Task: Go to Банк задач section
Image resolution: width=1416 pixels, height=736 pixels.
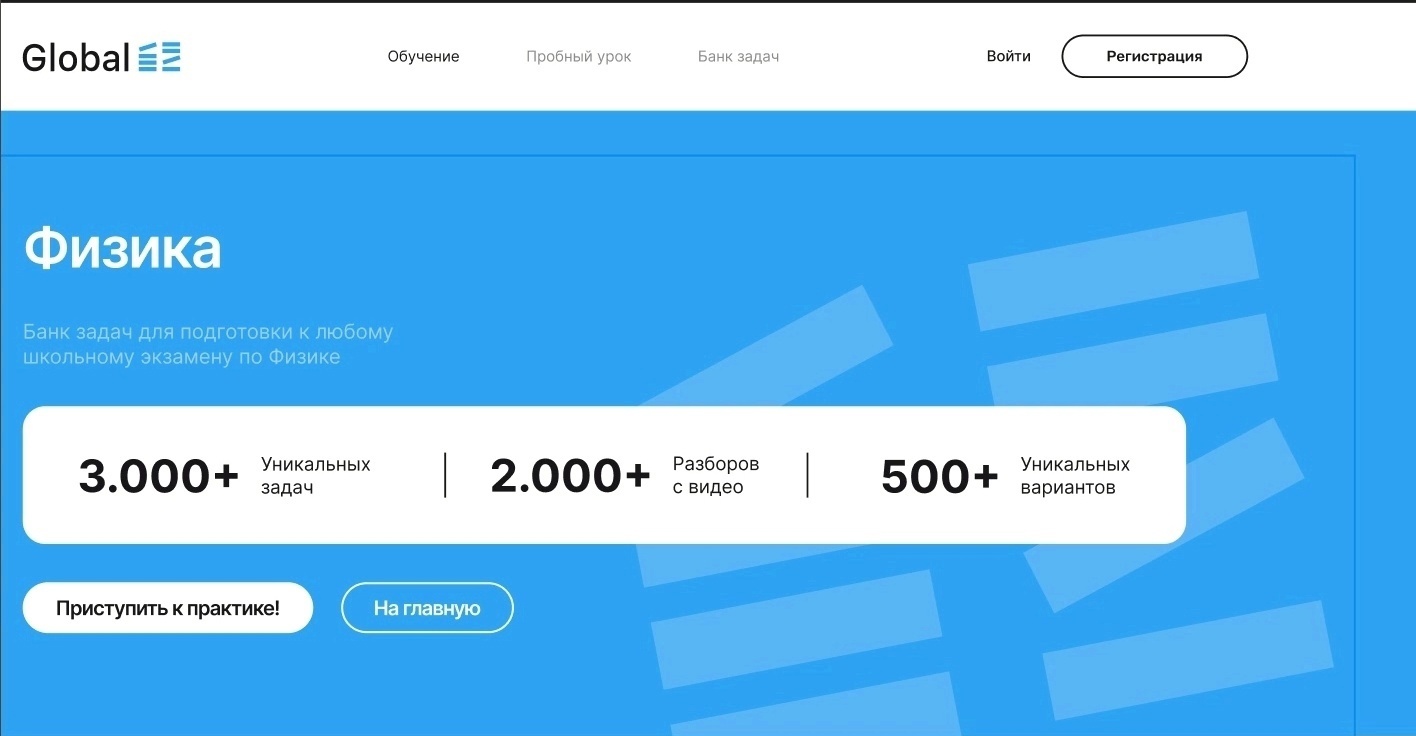Action: (738, 57)
